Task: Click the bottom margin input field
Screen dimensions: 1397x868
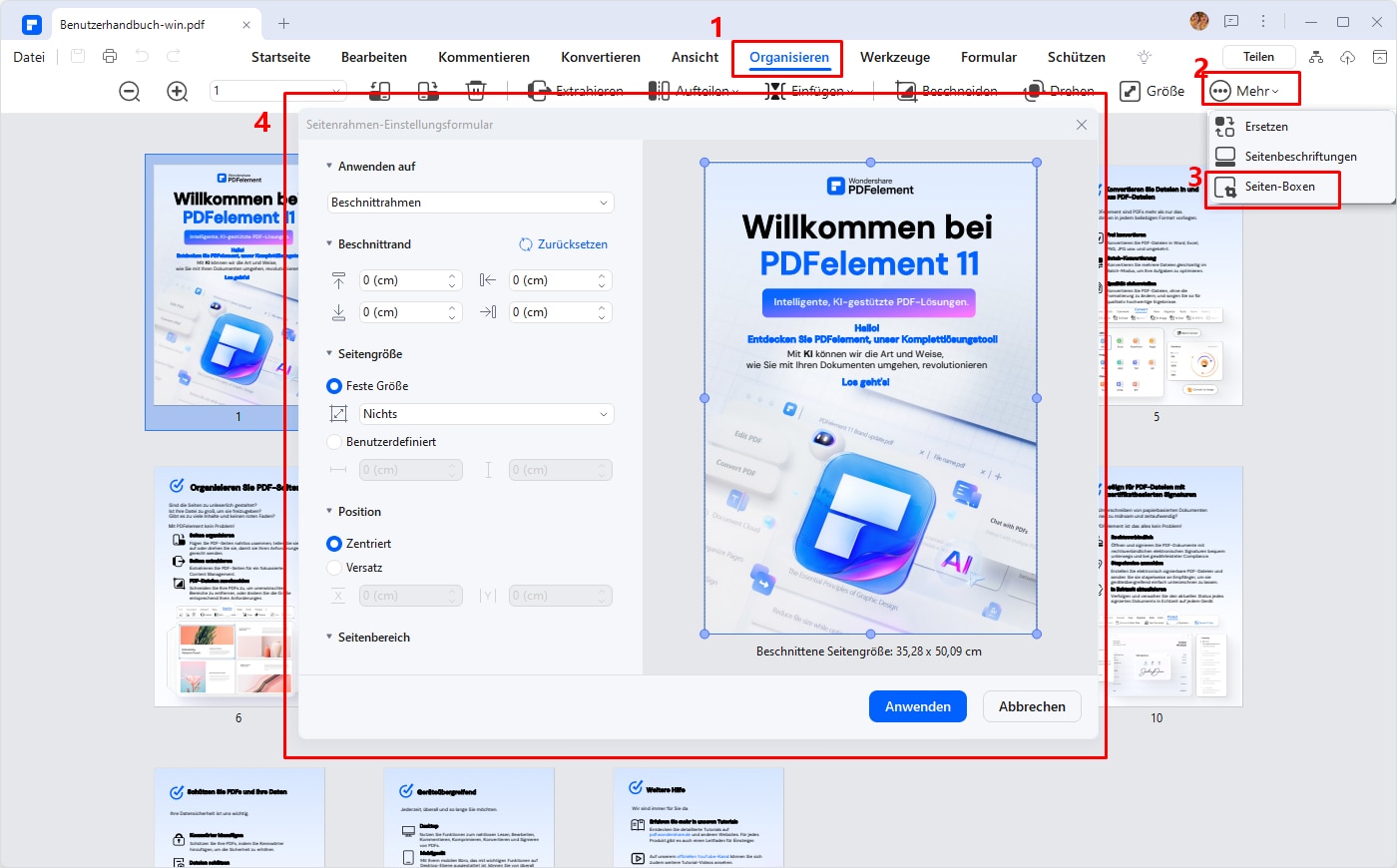Action: (x=410, y=312)
